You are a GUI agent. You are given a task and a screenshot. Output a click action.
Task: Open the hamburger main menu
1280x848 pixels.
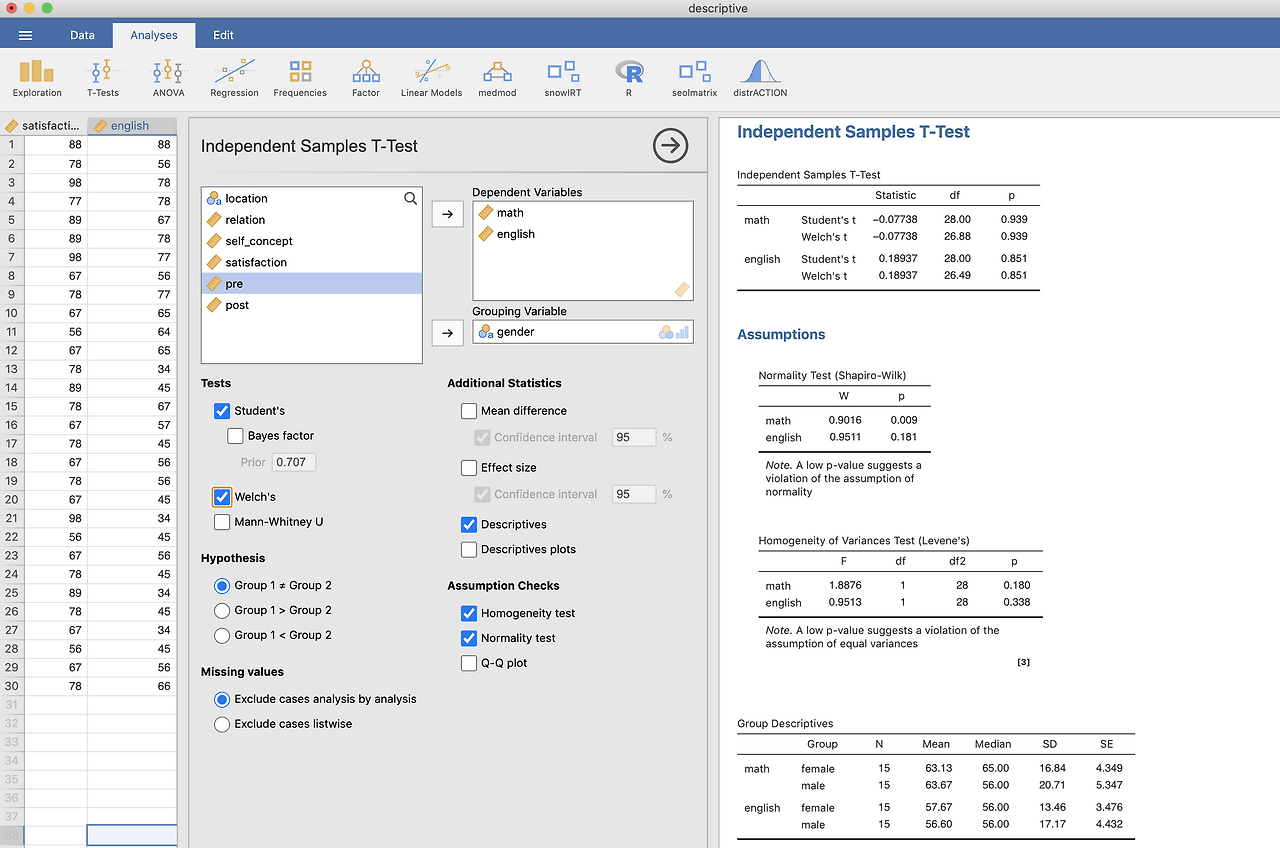click(25, 35)
